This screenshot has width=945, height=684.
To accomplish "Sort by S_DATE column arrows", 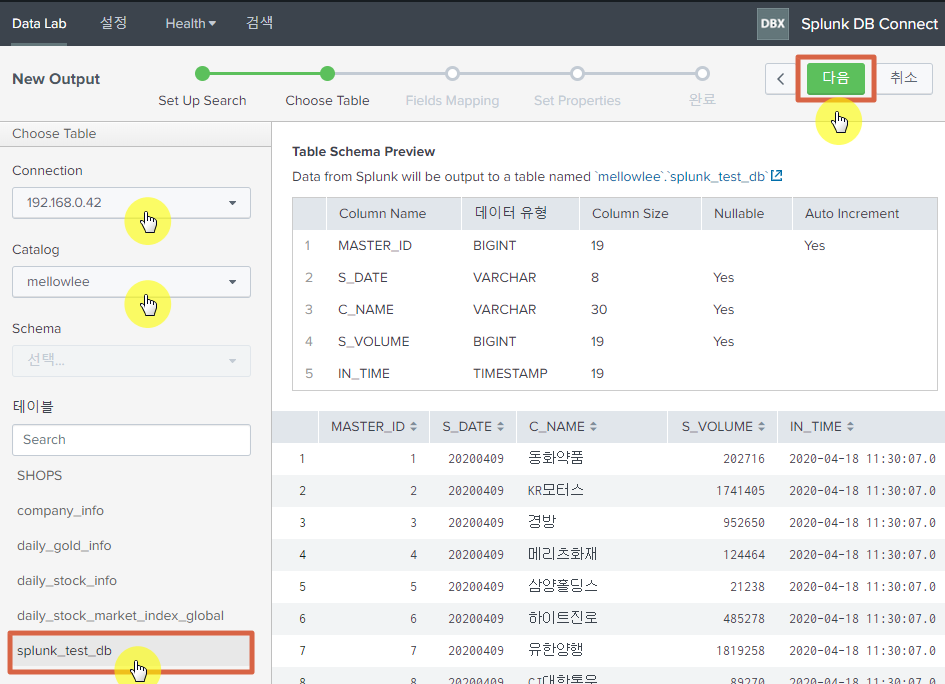I will [x=500, y=427].
